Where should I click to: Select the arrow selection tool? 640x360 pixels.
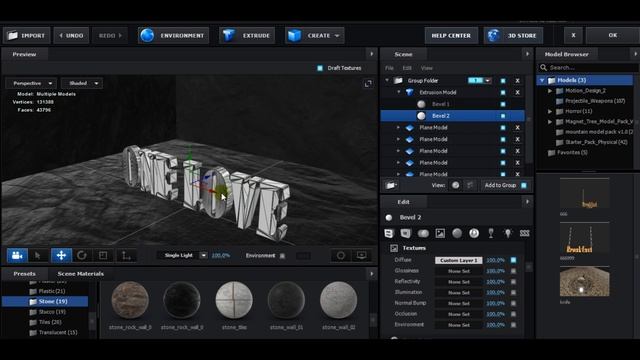(x=38, y=256)
